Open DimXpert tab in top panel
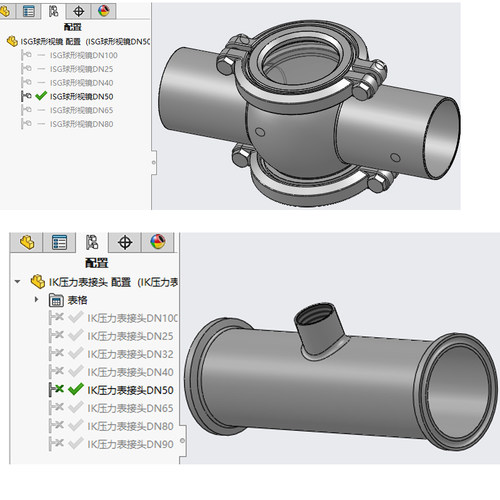The image size is (500, 500). point(78,11)
